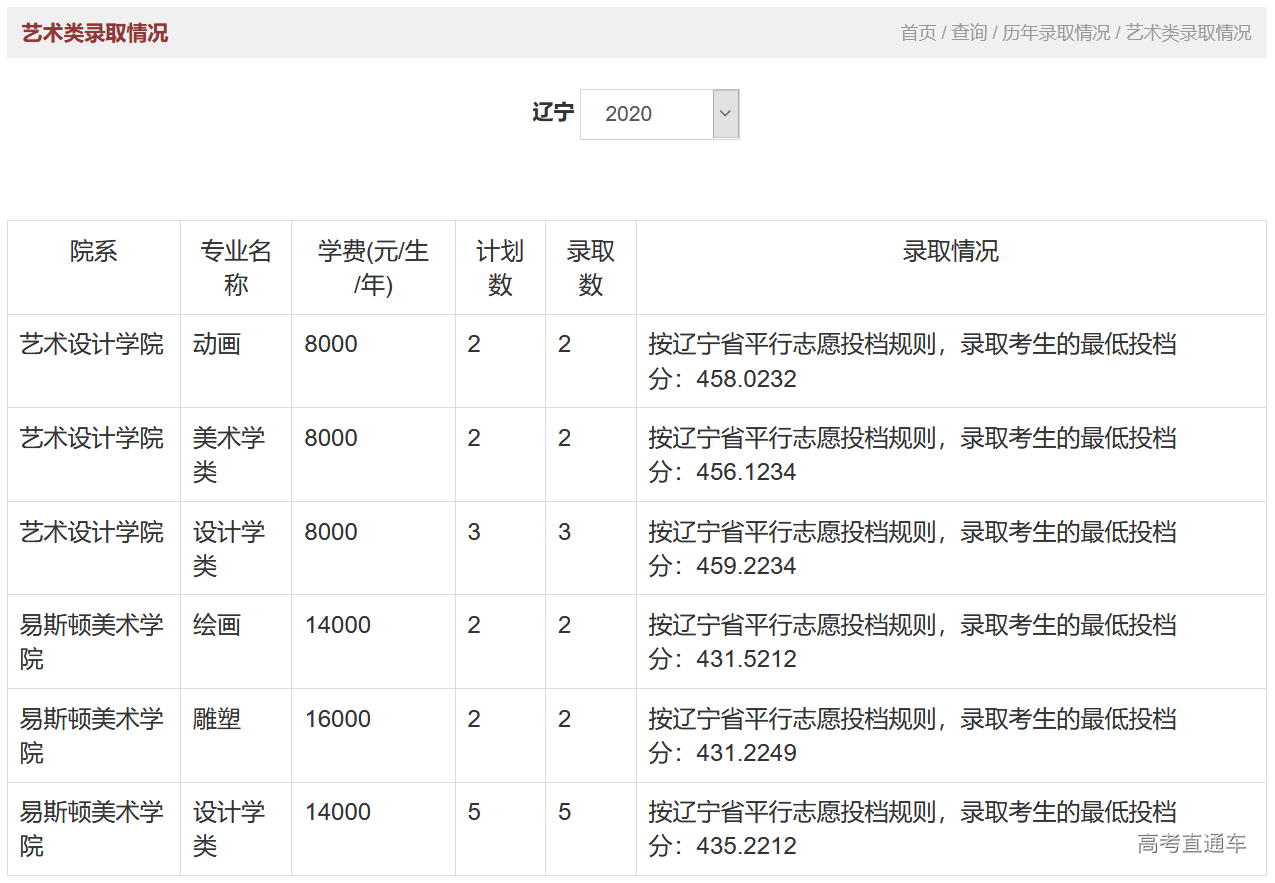Select the 院系 column header
Image resolution: width=1275 pixels, height=883 pixels.
click(94, 252)
